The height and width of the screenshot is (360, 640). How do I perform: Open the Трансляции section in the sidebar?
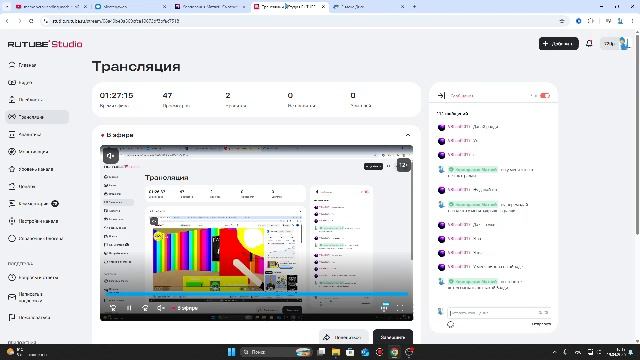click(37, 117)
